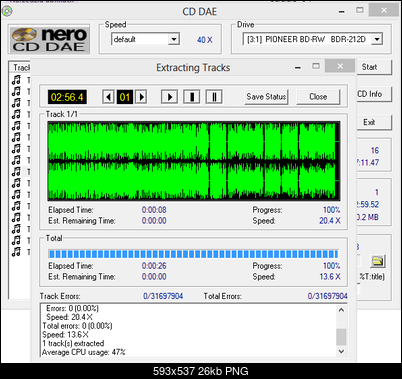
Task: Click the 'Total errors: 0 (0.00%)' log line
Action: (x=77, y=326)
